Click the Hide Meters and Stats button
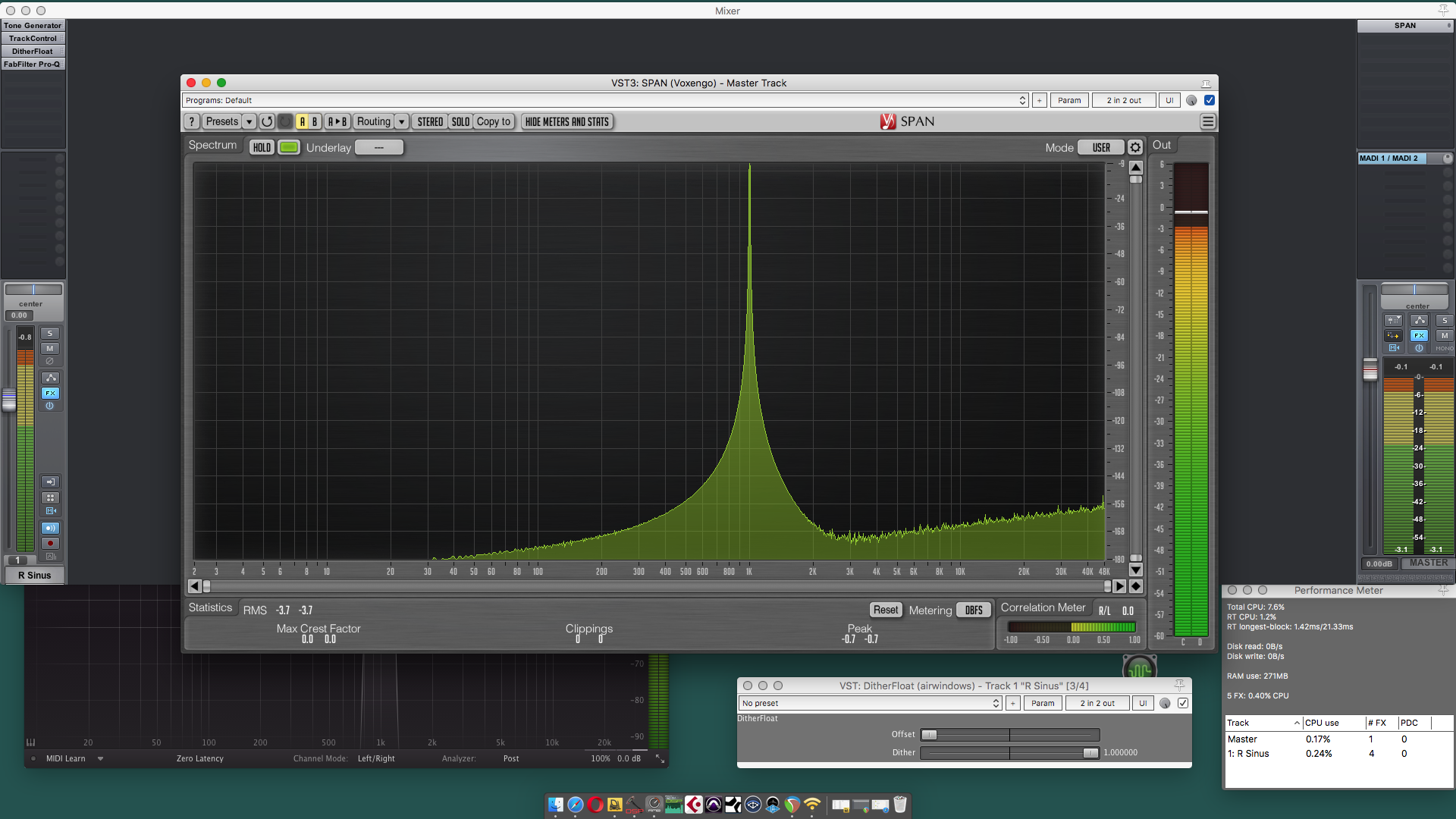The height and width of the screenshot is (819, 1456). (x=566, y=121)
